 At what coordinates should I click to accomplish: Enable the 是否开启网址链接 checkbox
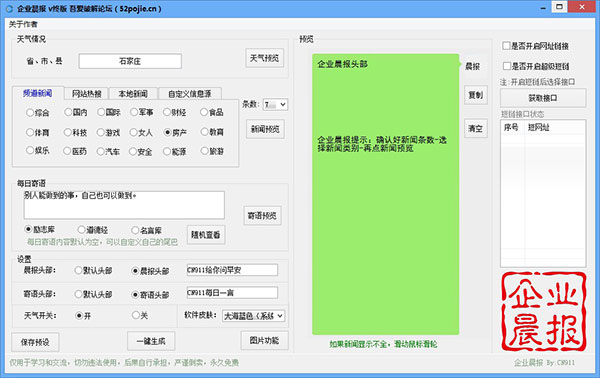(x=536, y=46)
